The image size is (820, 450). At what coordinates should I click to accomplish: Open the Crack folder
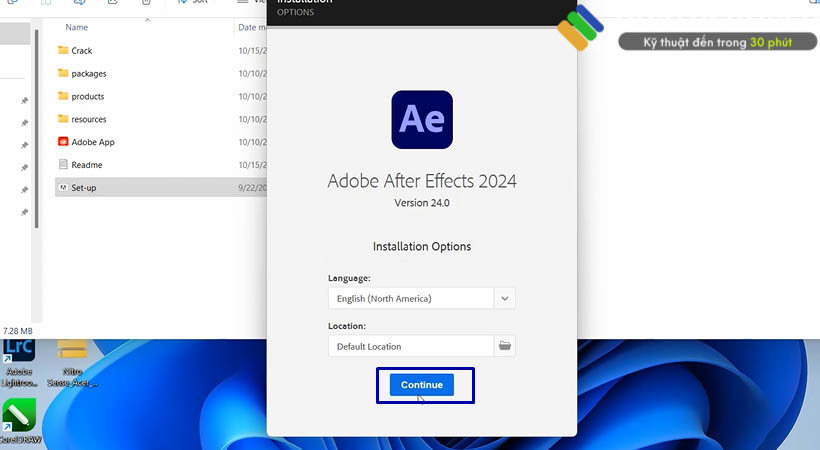tap(81, 51)
